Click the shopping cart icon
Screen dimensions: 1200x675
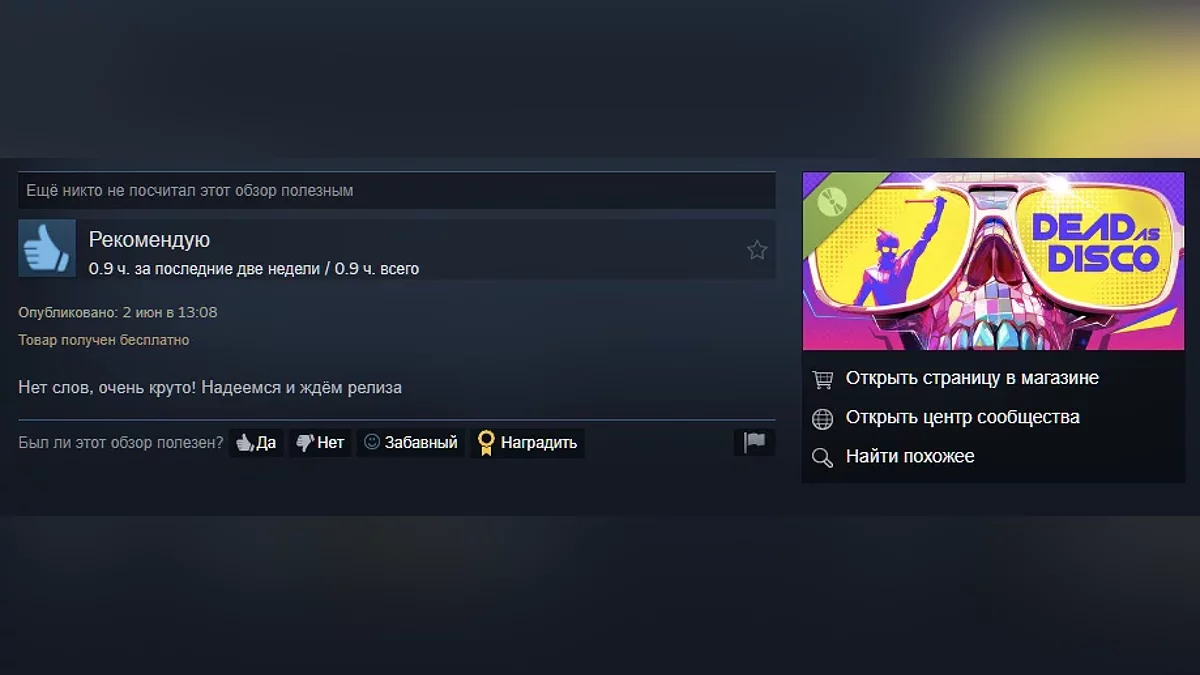(822, 379)
